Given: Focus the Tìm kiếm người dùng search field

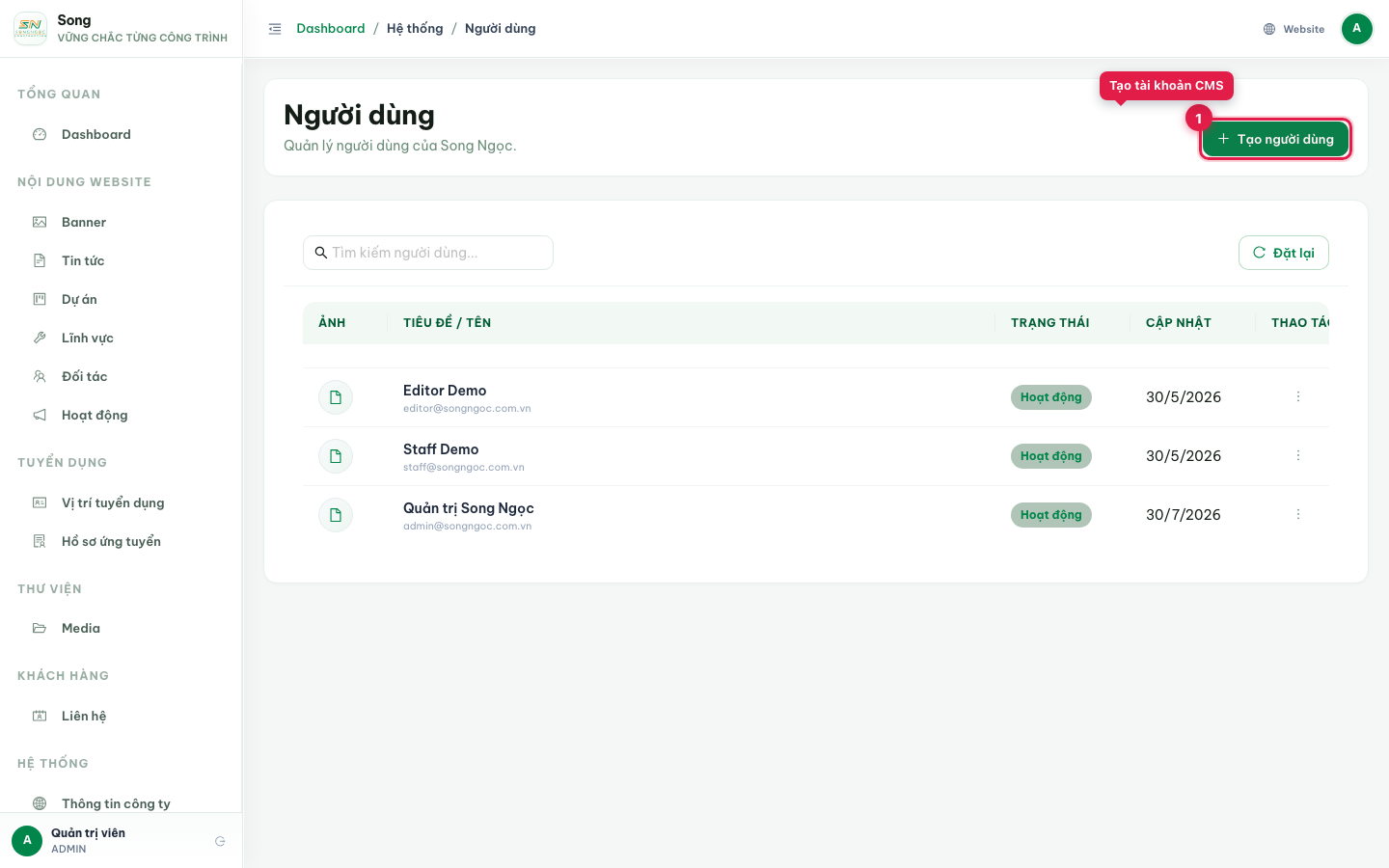Looking at the screenshot, I should [x=428, y=253].
